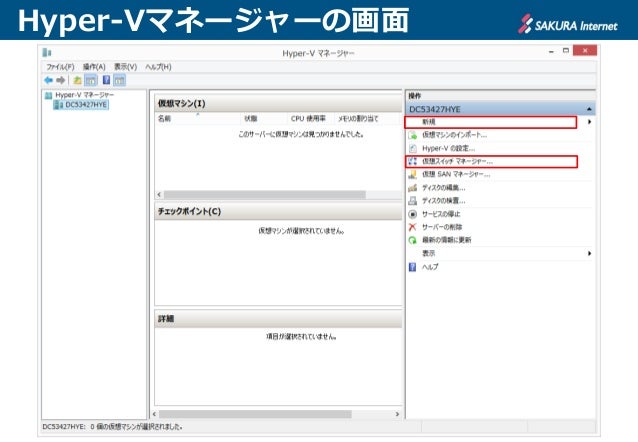The height and width of the screenshot is (442, 638).
Task: Click the Forward arrow toolbar icon
Action: click(x=61, y=80)
